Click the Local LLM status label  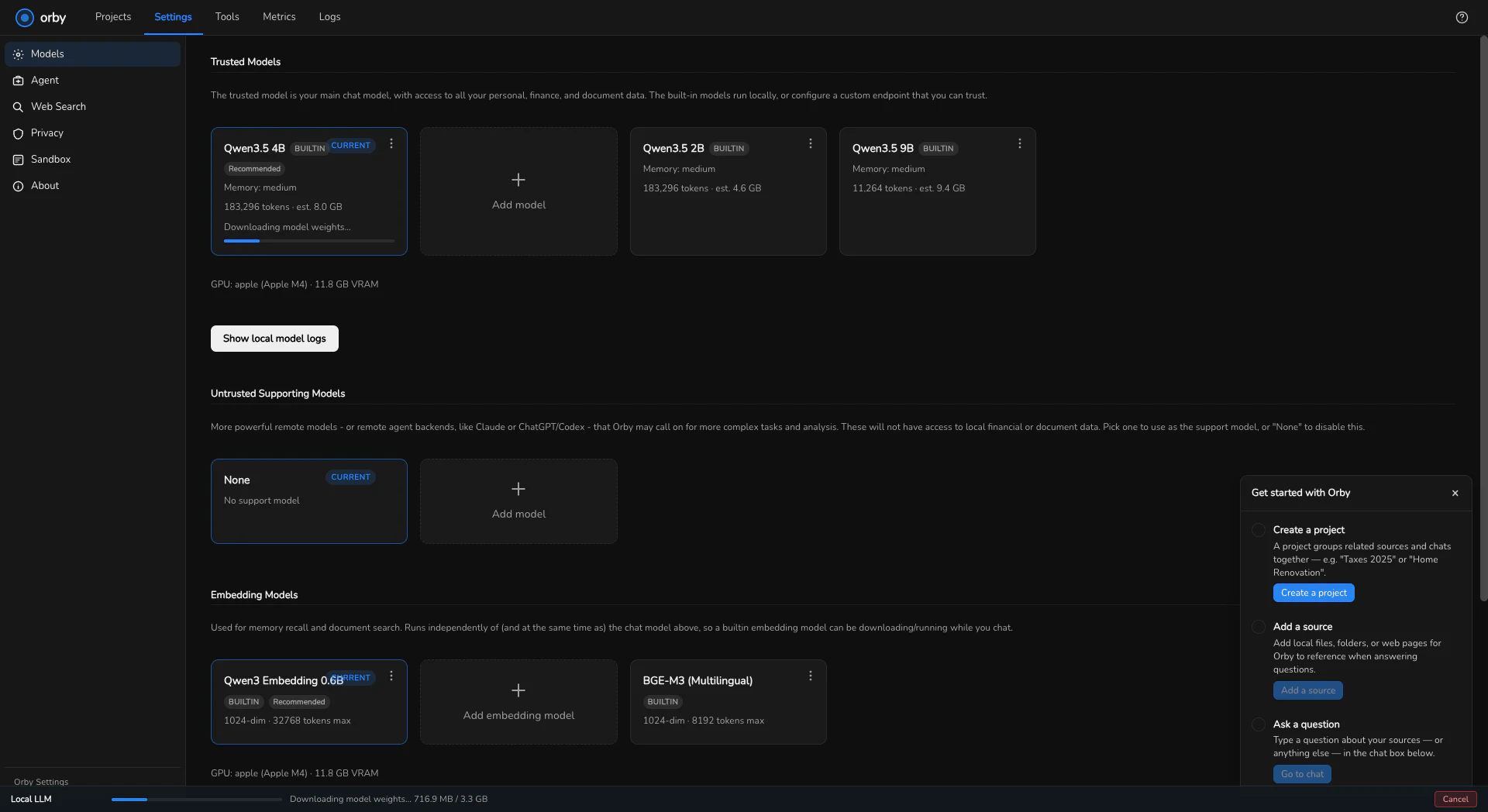click(x=31, y=799)
